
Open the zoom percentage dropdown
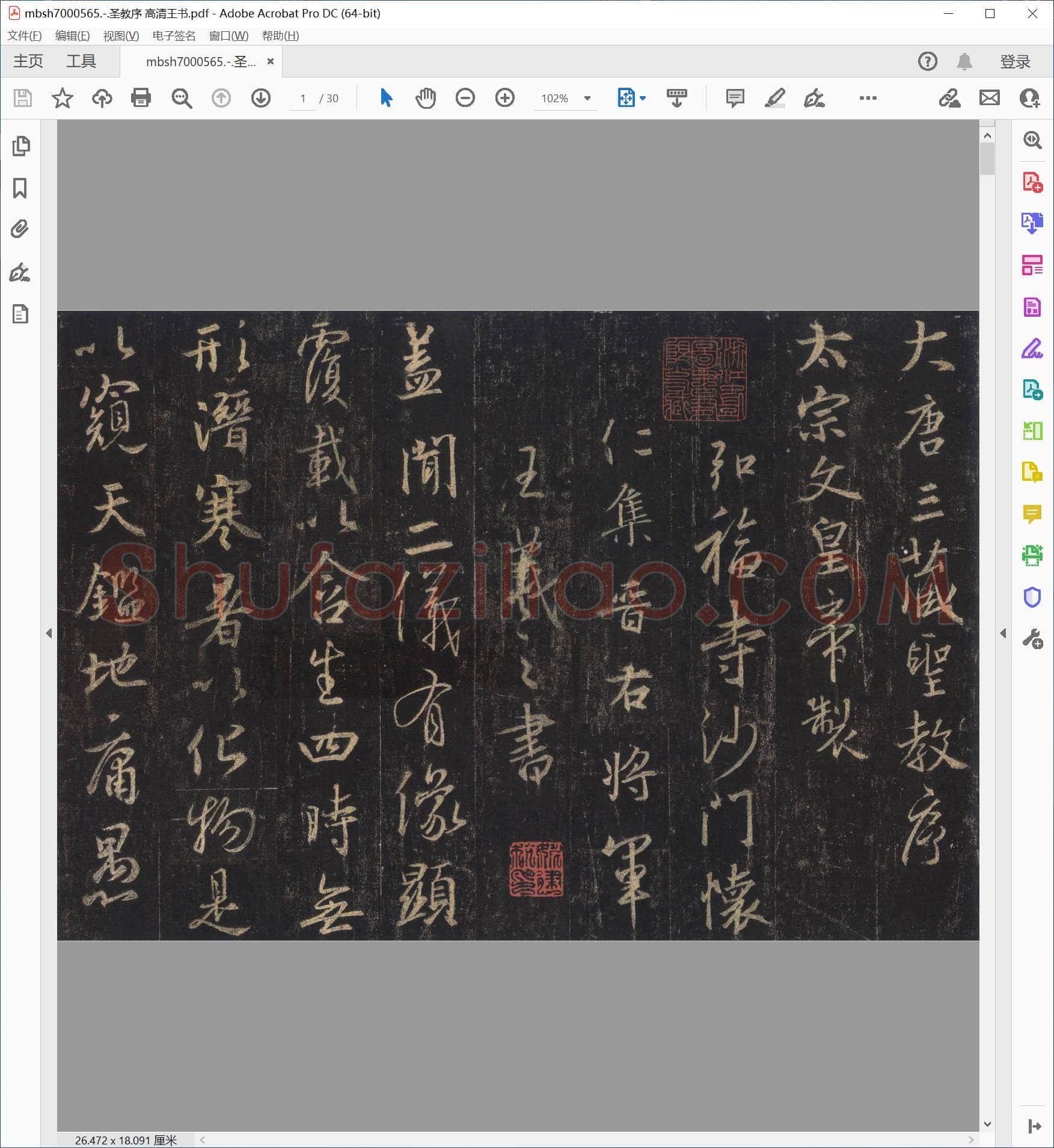pos(587,98)
